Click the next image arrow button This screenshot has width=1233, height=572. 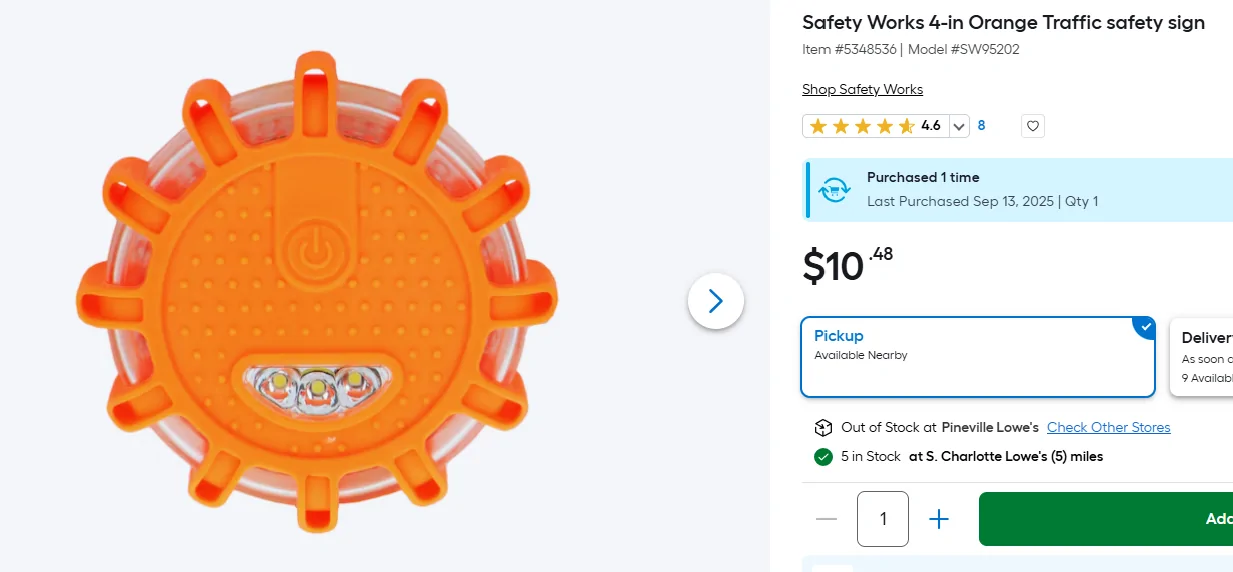click(716, 301)
